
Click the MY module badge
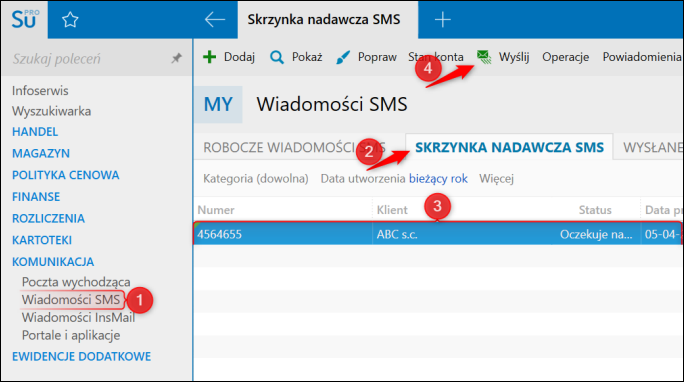tap(218, 104)
